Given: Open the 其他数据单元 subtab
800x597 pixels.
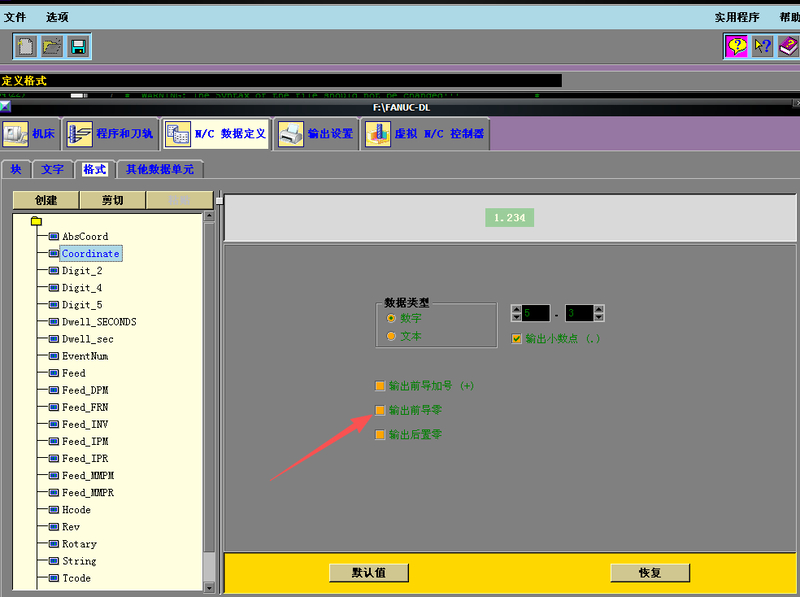Looking at the screenshot, I should pos(160,169).
